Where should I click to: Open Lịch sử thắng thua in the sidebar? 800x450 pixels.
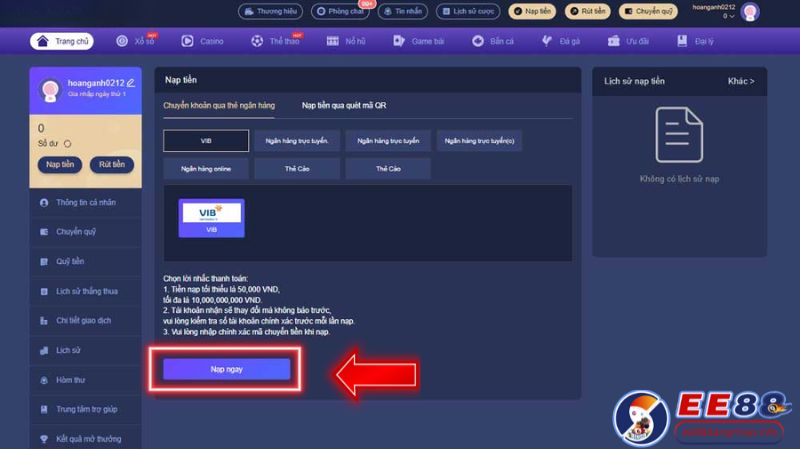[88, 291]
